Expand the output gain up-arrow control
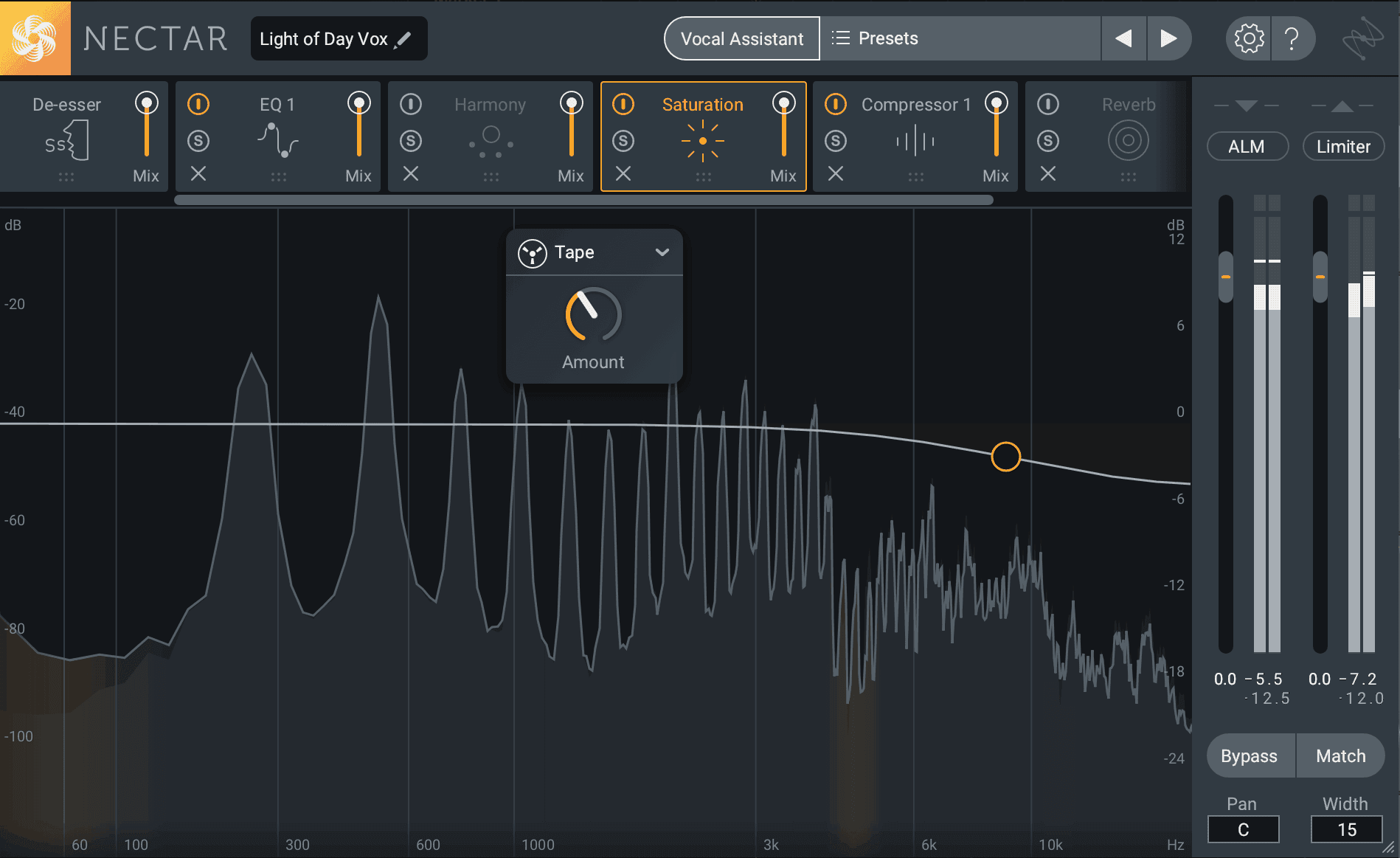1400x858 pixels. click(1342, 105)
